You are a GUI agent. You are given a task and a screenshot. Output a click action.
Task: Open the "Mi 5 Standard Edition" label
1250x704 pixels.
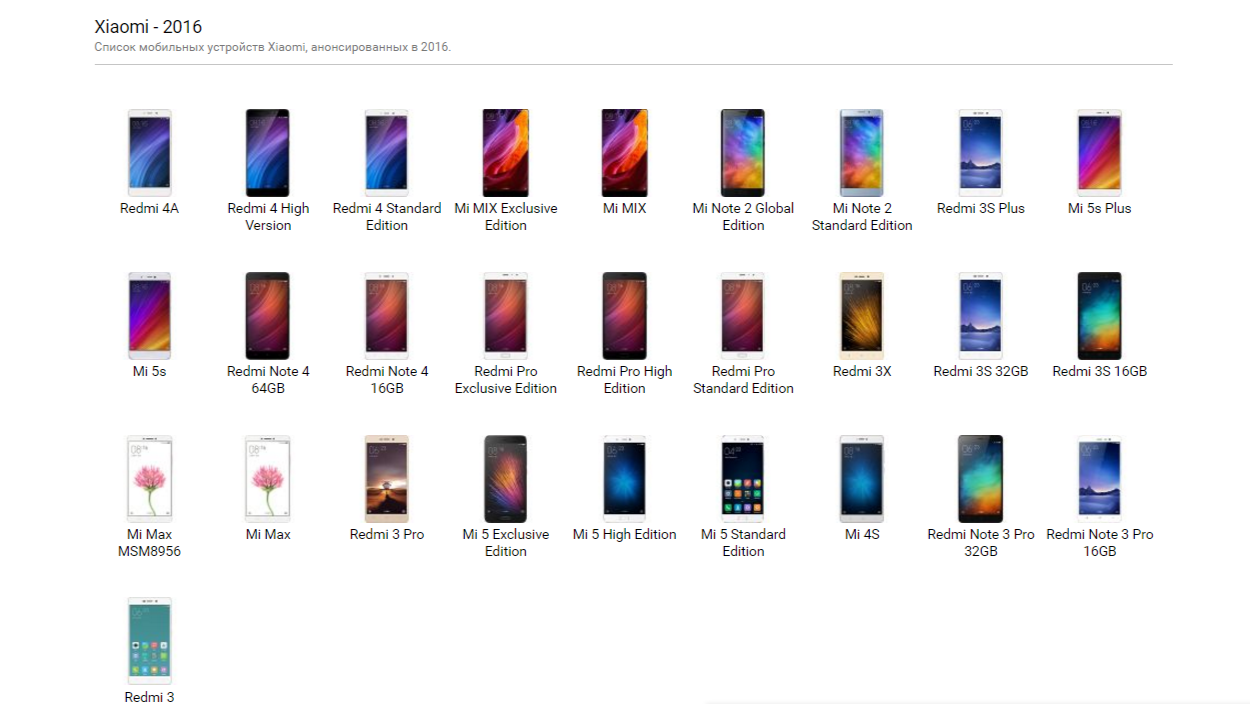click(x=743, y=543)
